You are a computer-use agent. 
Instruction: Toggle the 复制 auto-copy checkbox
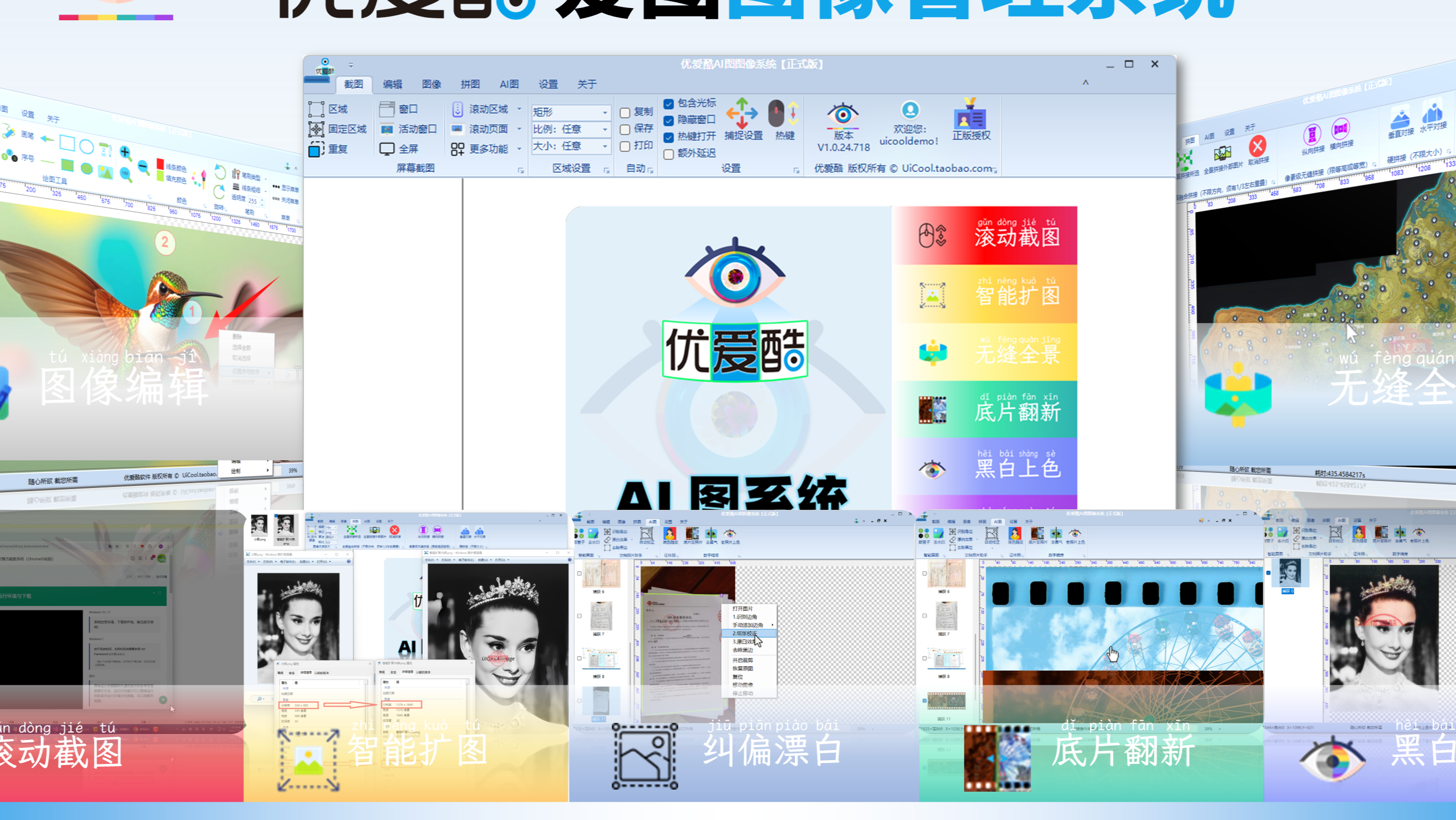point(625,113)
